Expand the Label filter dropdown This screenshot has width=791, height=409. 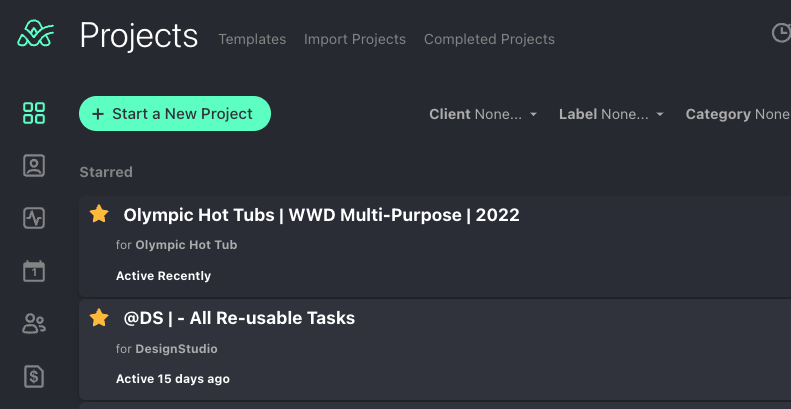611,114
